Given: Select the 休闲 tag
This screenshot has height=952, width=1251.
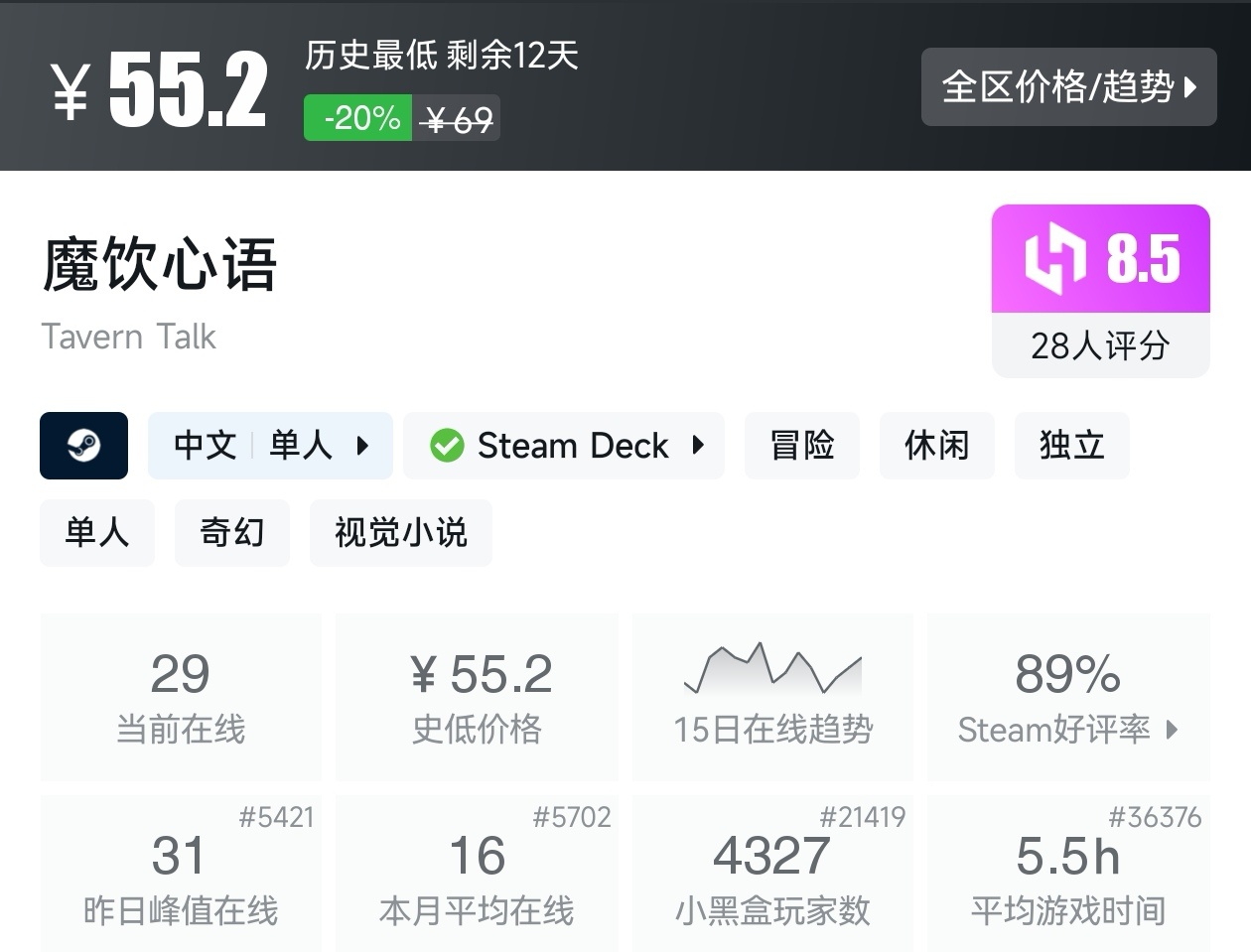Looking at the screenshot, I should click(x=936, y=446).
